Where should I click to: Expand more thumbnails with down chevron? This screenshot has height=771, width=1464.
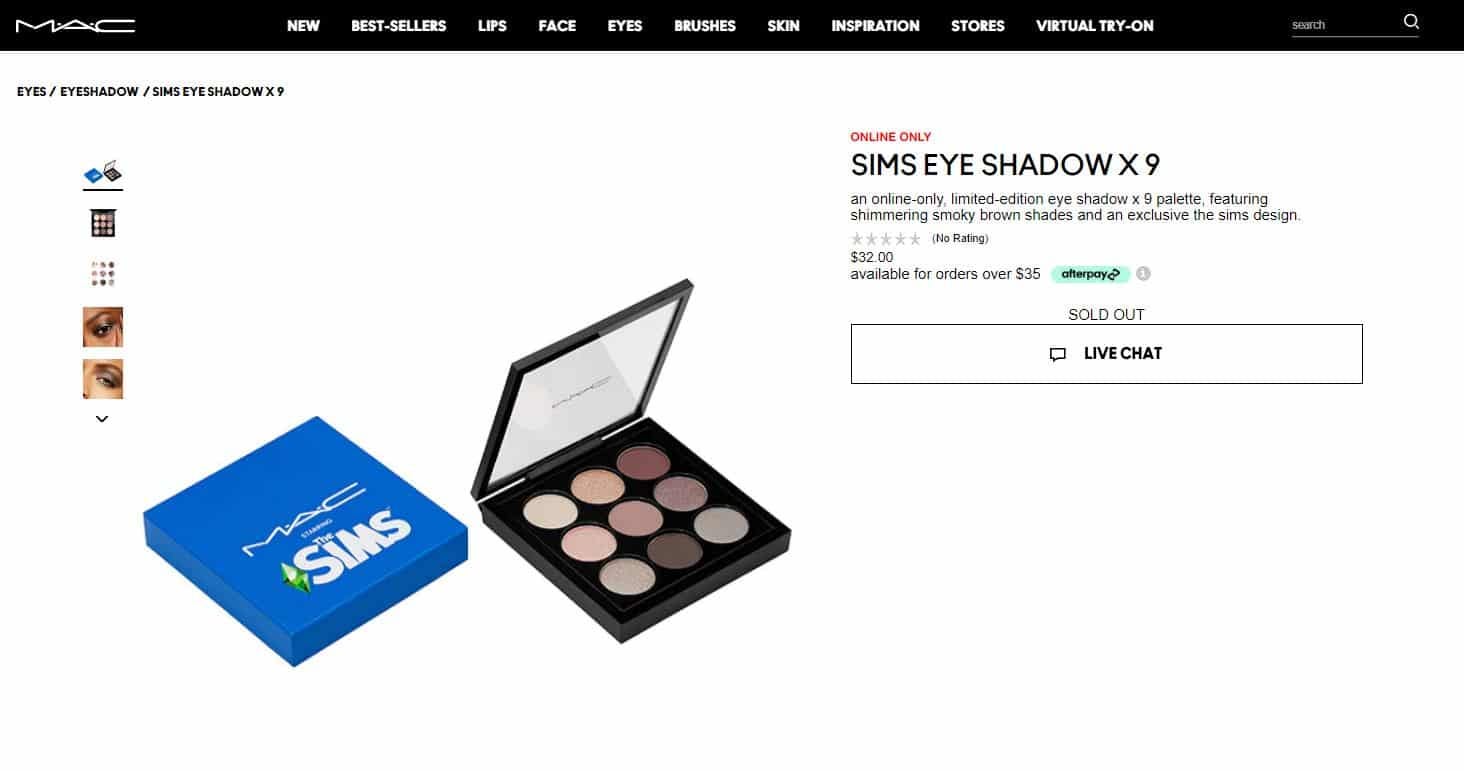[x=102, y=419]
